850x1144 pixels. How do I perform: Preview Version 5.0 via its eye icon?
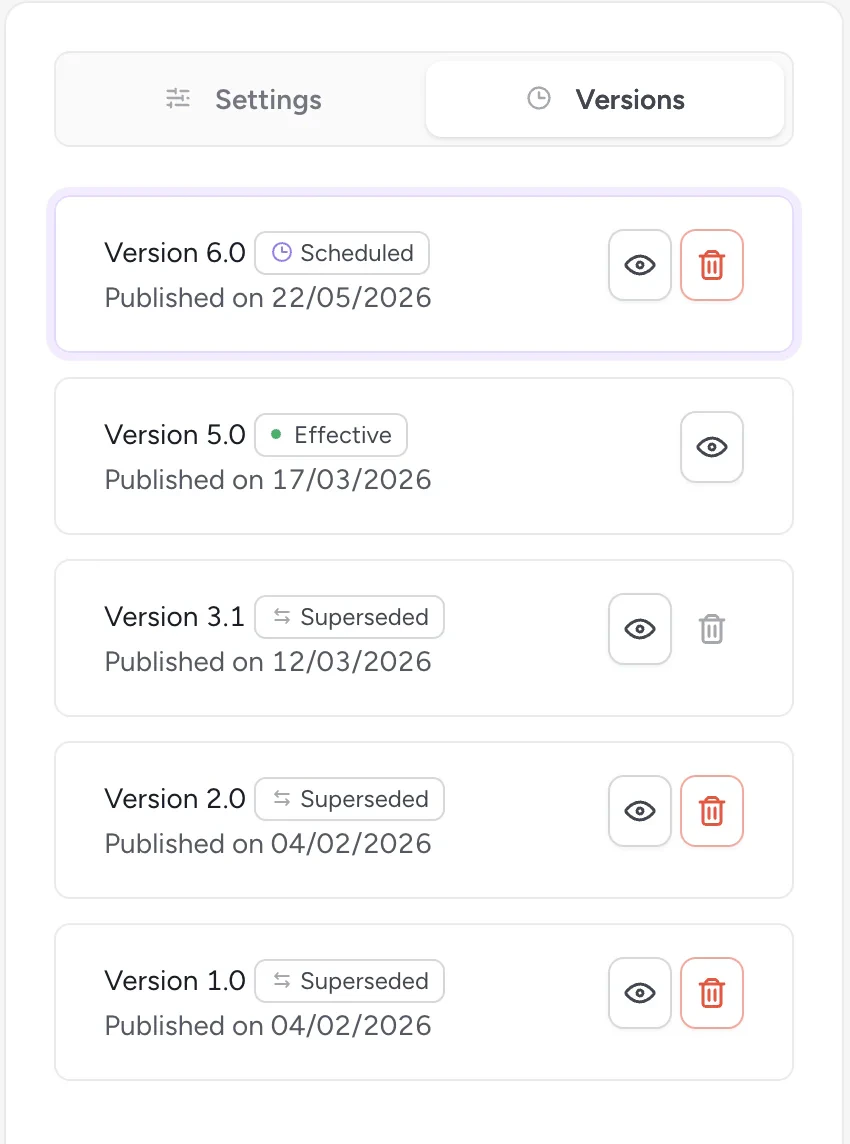click(x=712, y=447)
